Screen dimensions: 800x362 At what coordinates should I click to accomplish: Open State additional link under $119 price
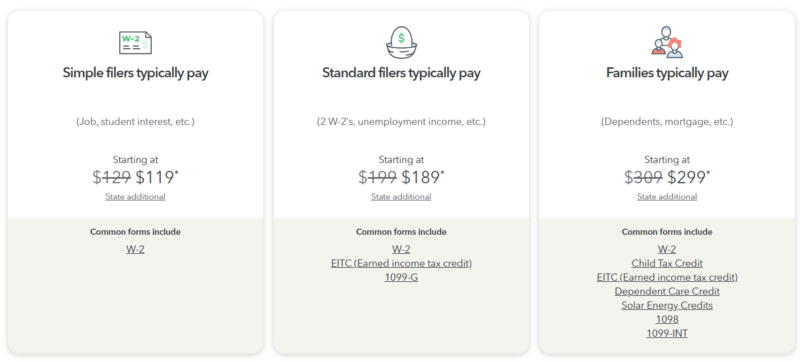click(x=135, y=197)
